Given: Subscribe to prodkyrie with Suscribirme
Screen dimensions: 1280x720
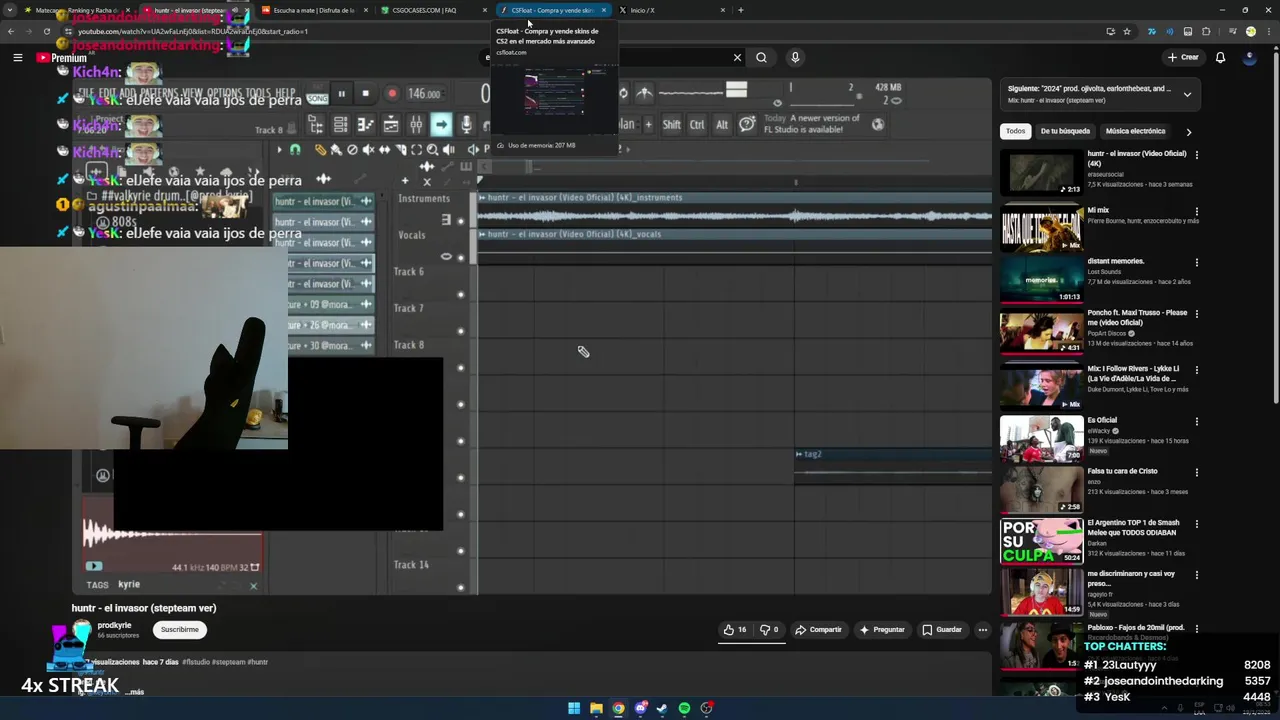Looking at the screenshot, I should pyautogui.click(x=180, y=629).
